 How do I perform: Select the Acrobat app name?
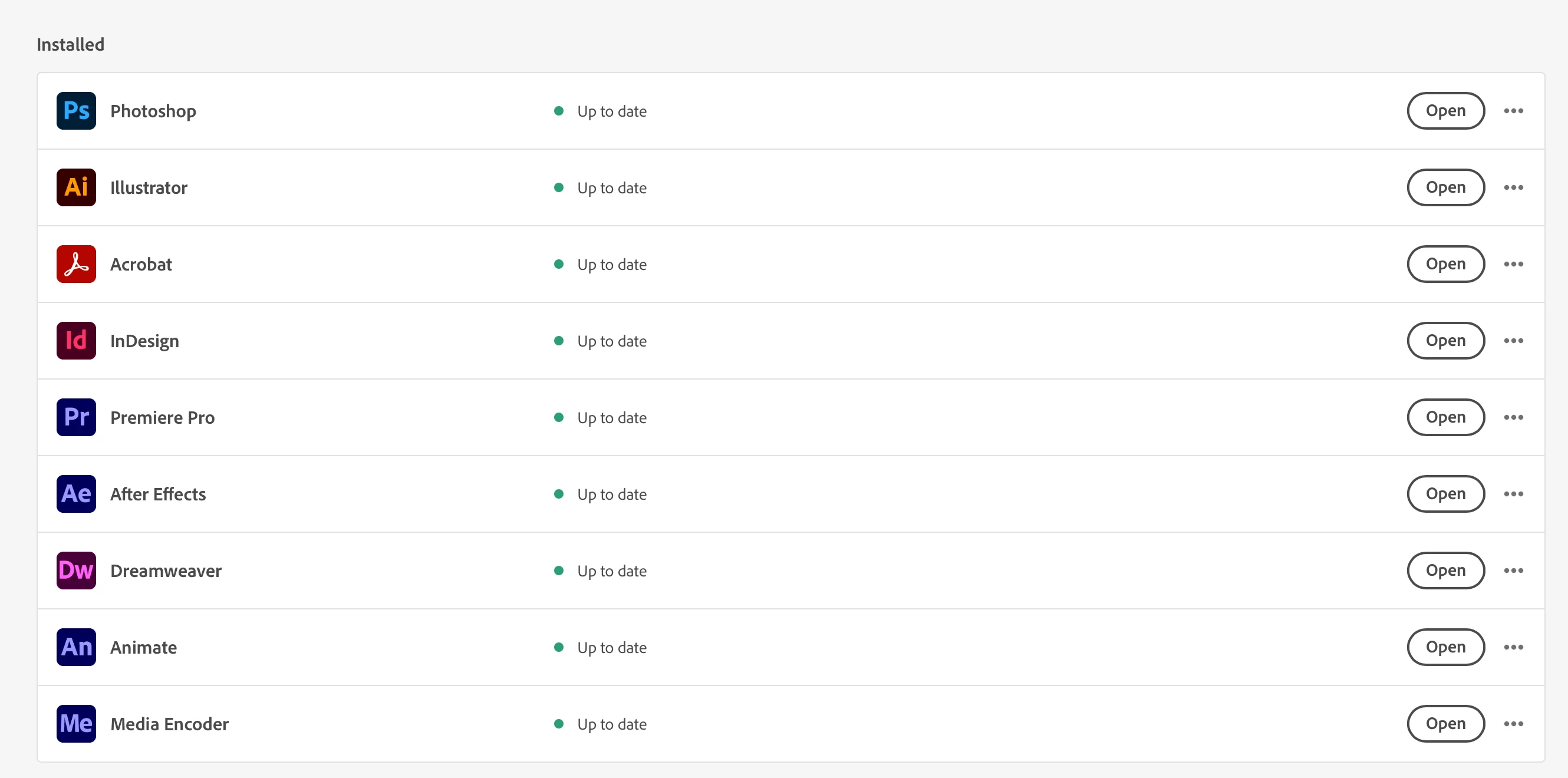click(141, 264)
